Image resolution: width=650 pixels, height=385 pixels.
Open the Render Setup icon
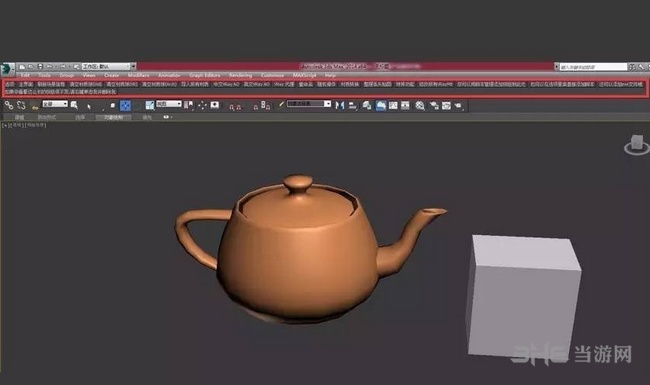(x=434, y=106)
